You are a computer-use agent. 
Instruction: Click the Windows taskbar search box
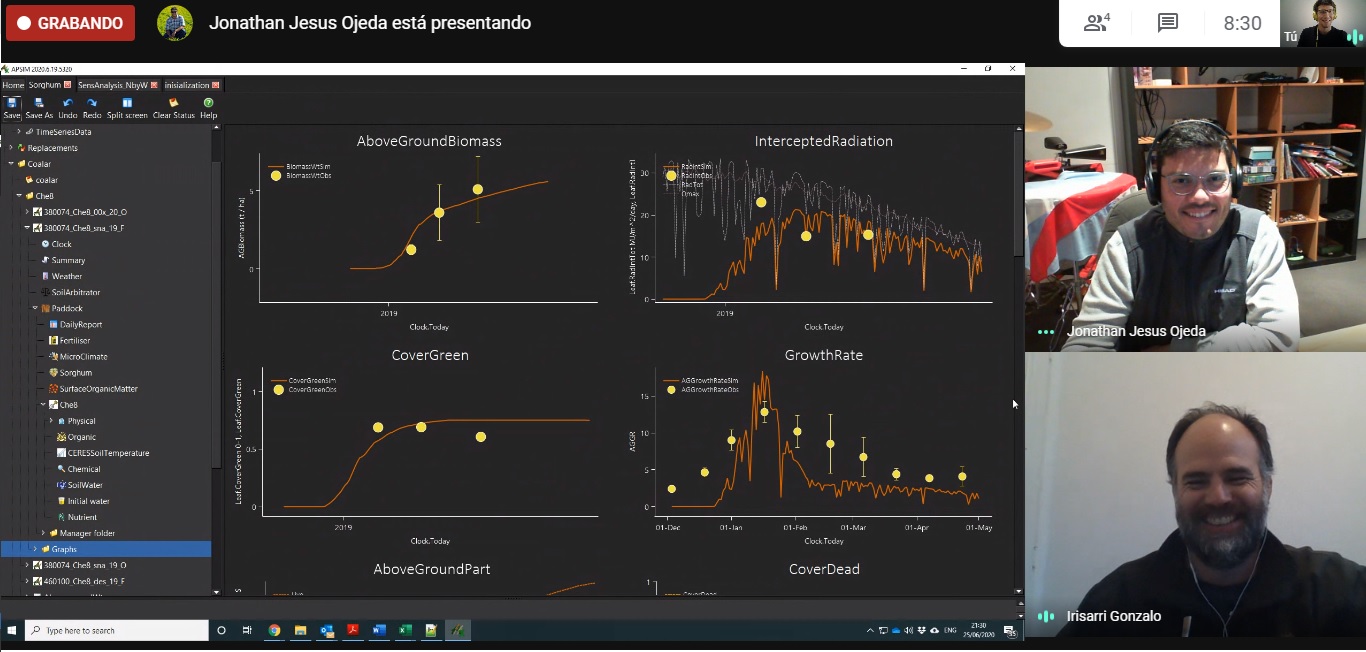117,630
